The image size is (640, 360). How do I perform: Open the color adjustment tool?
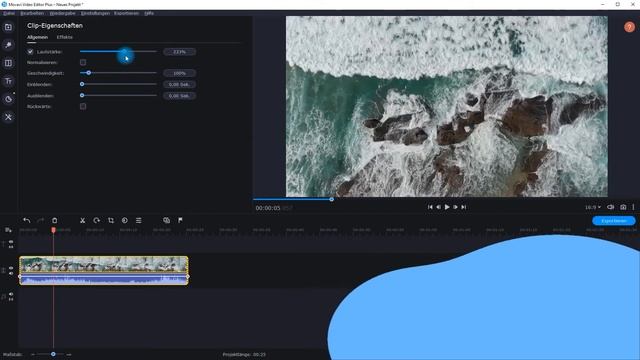click(124, 220)
